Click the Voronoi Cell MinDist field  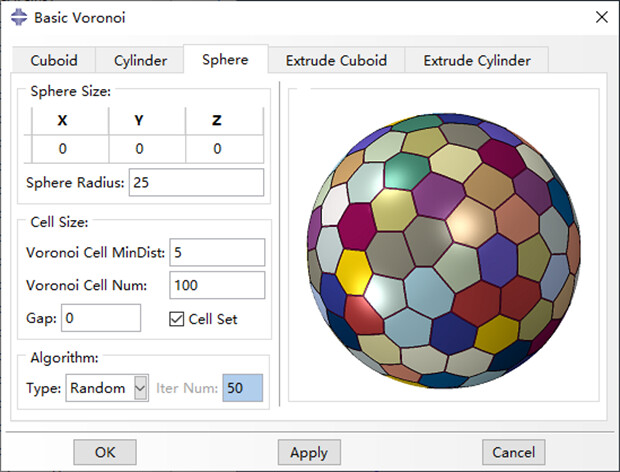[x=217, y=252]
